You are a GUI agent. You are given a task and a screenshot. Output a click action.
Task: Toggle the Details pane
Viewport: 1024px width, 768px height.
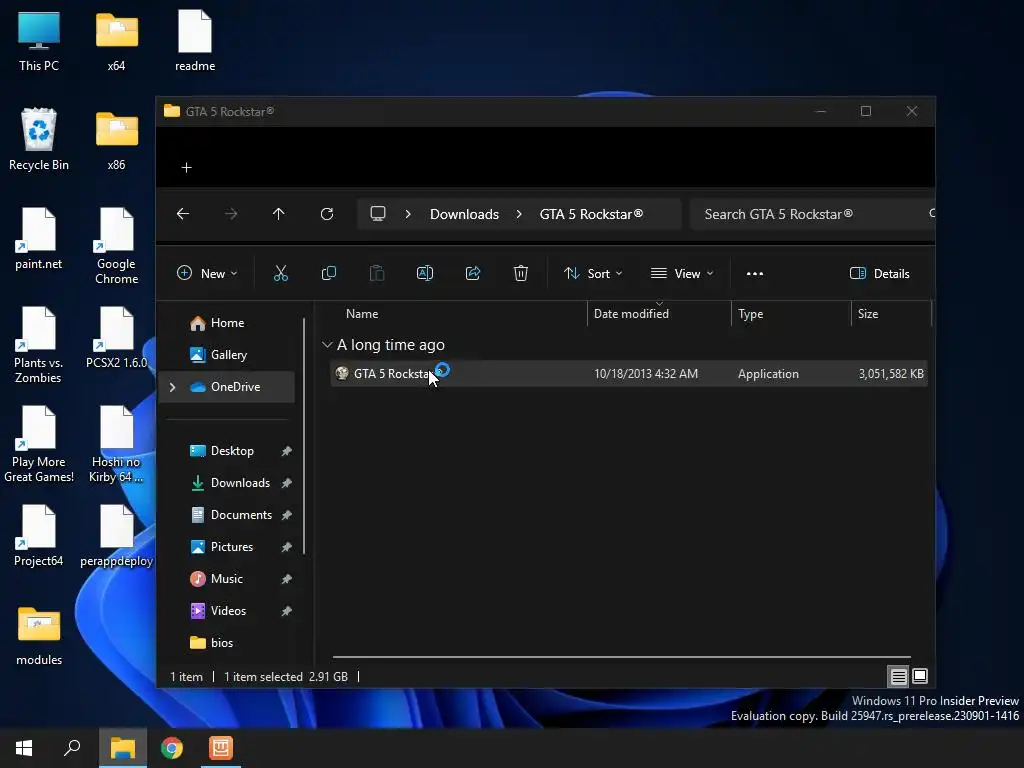click(880, 274)
